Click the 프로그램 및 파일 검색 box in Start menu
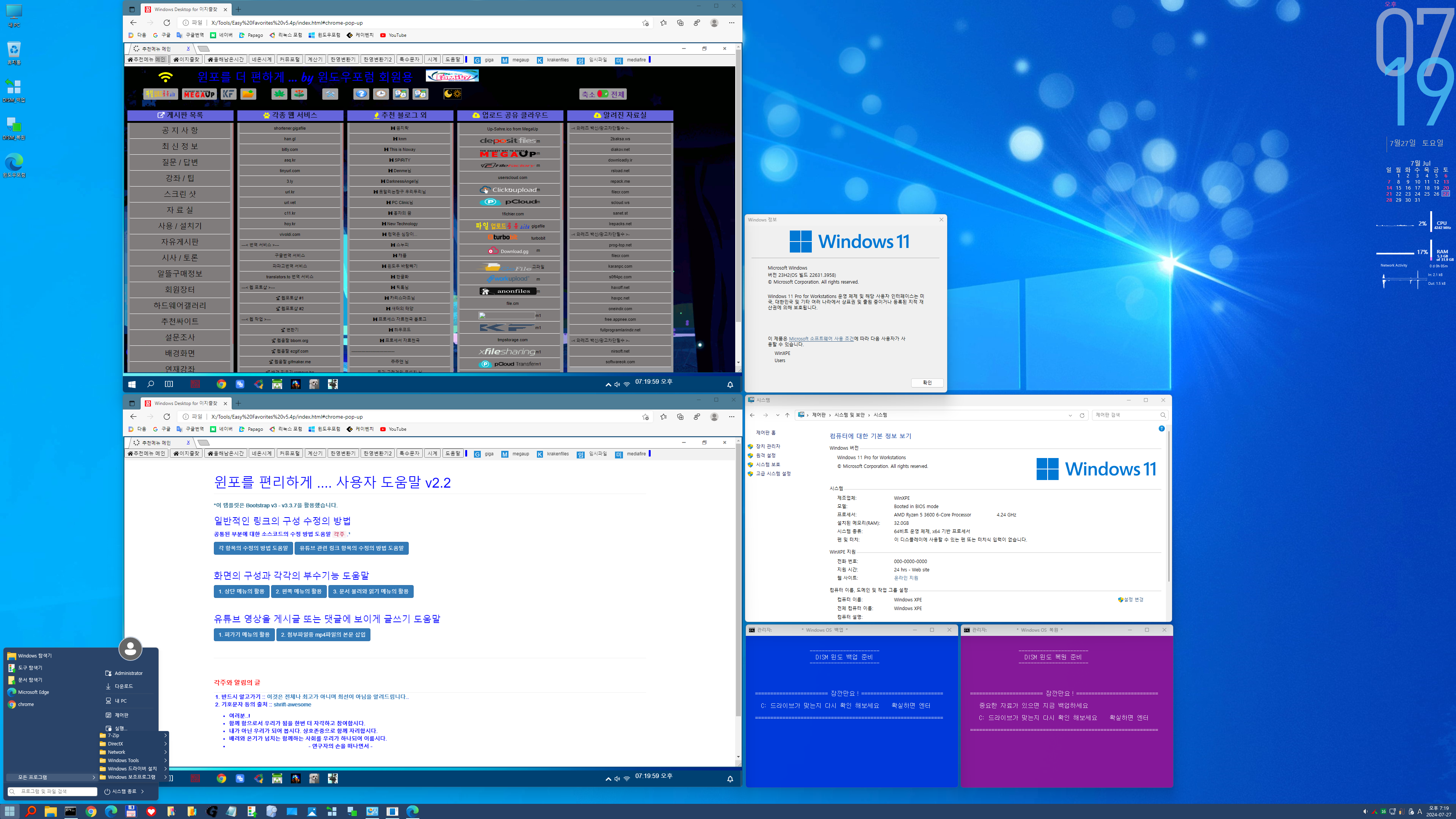Screen dimensions: 1456x819 (52, 791)
